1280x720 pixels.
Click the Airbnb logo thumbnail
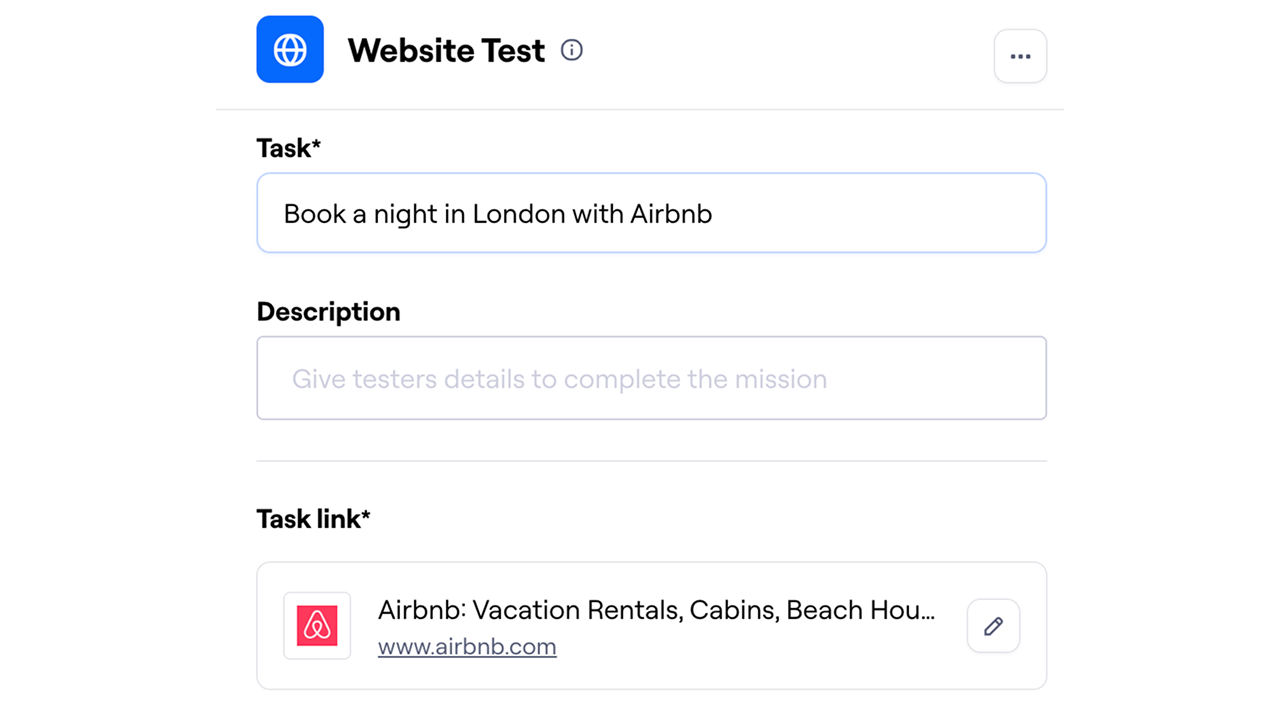(x=317, y=626)
